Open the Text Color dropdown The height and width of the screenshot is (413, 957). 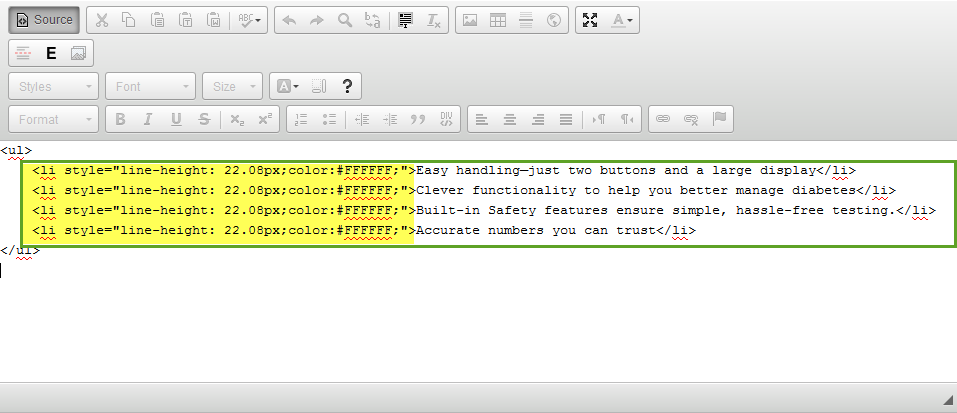(x=622, y=20)
